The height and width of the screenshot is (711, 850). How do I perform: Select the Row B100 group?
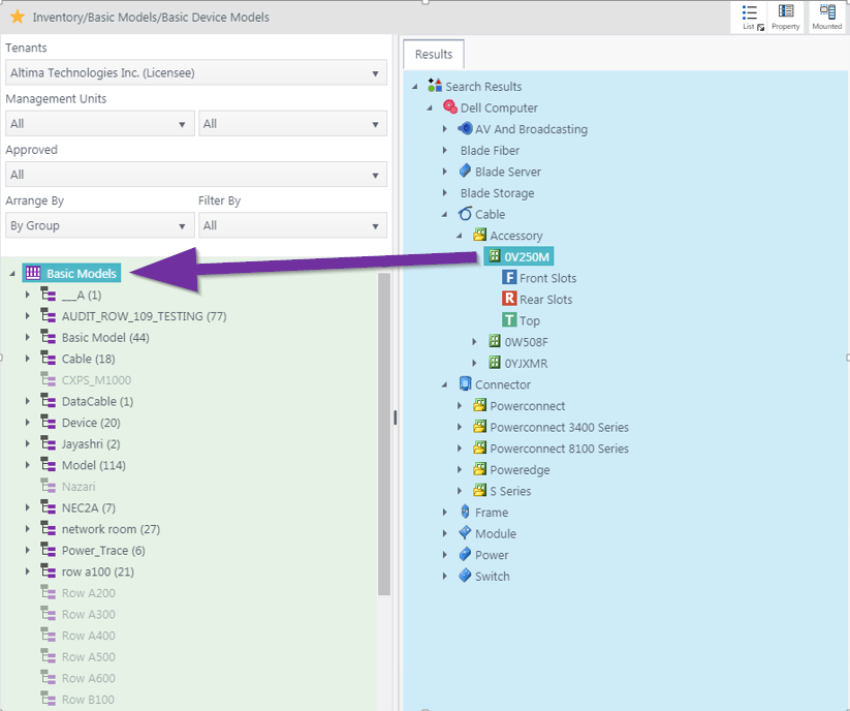click(x=88, y=699)
